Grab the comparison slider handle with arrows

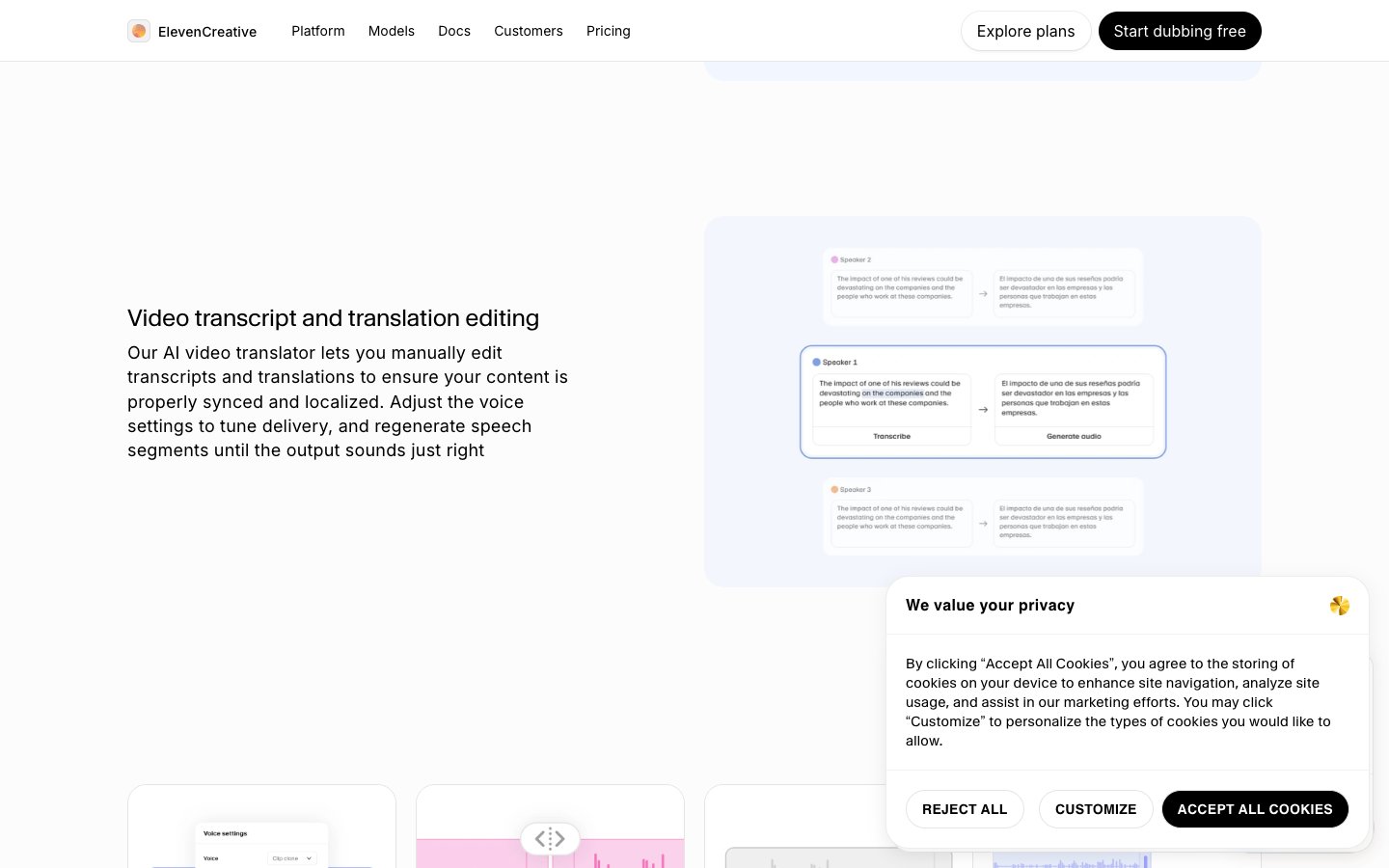coord(550,839)
